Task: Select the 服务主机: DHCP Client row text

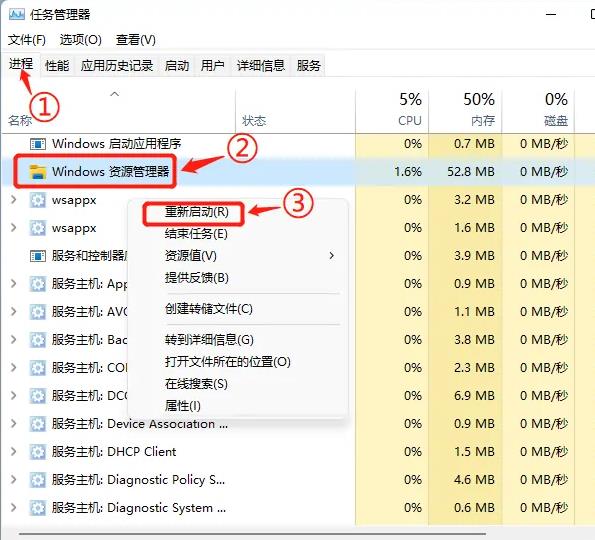Action: [114, 452]
